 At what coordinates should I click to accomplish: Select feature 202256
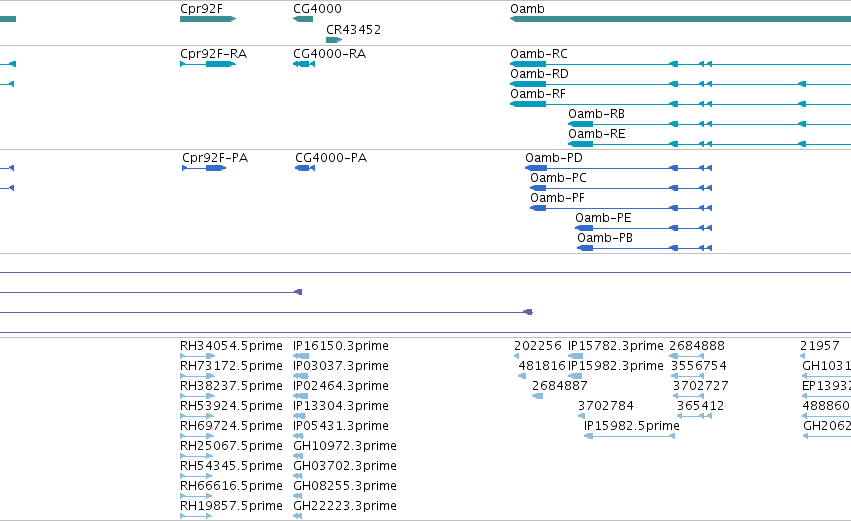[x=516, y=356]
